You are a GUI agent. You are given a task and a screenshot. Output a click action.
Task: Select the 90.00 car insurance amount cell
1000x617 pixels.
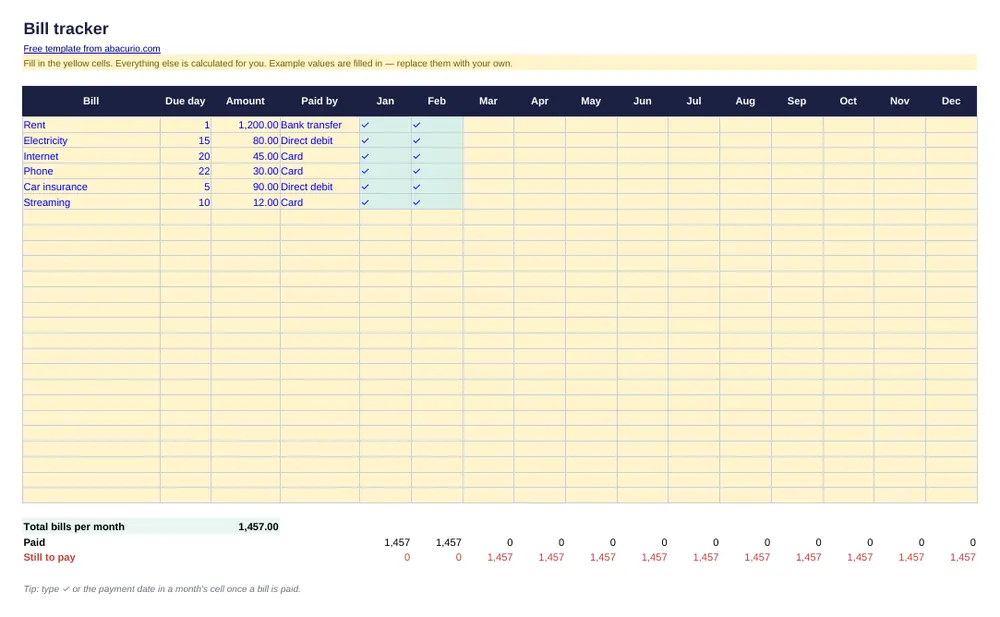(x=246, y=187)
